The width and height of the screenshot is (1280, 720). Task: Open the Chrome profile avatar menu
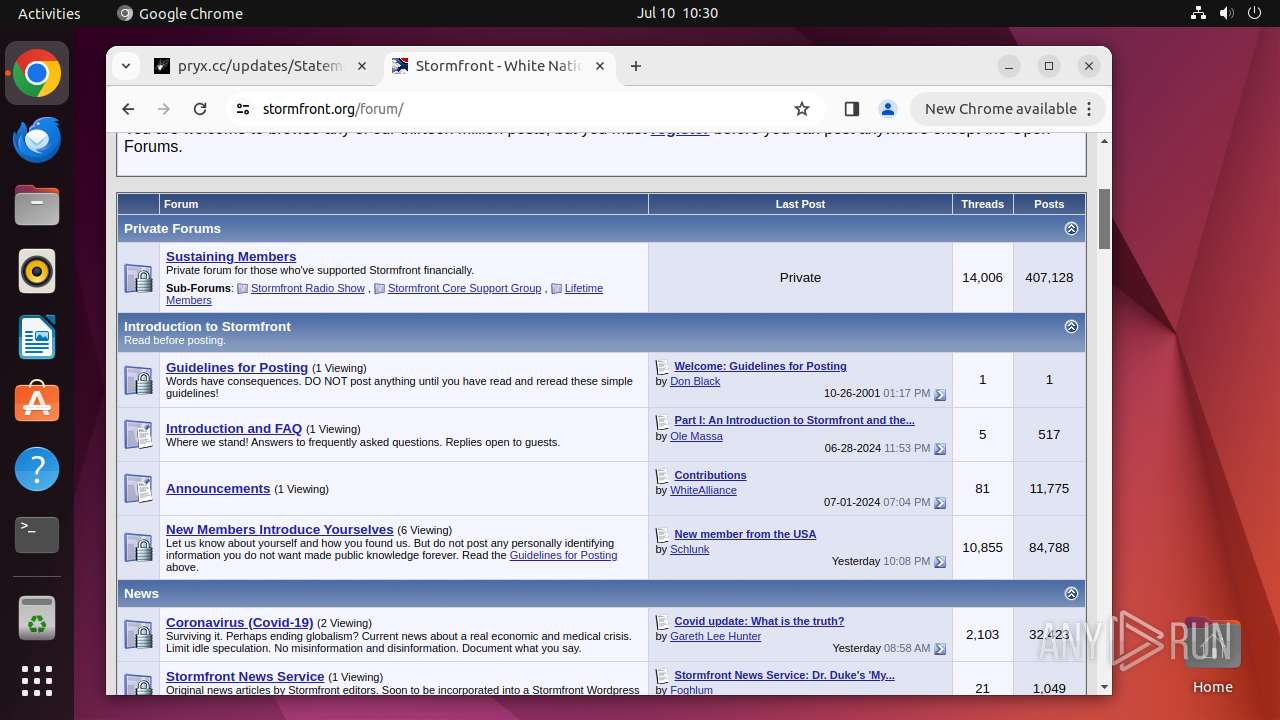pyautogui.click(x=887, y=109)
